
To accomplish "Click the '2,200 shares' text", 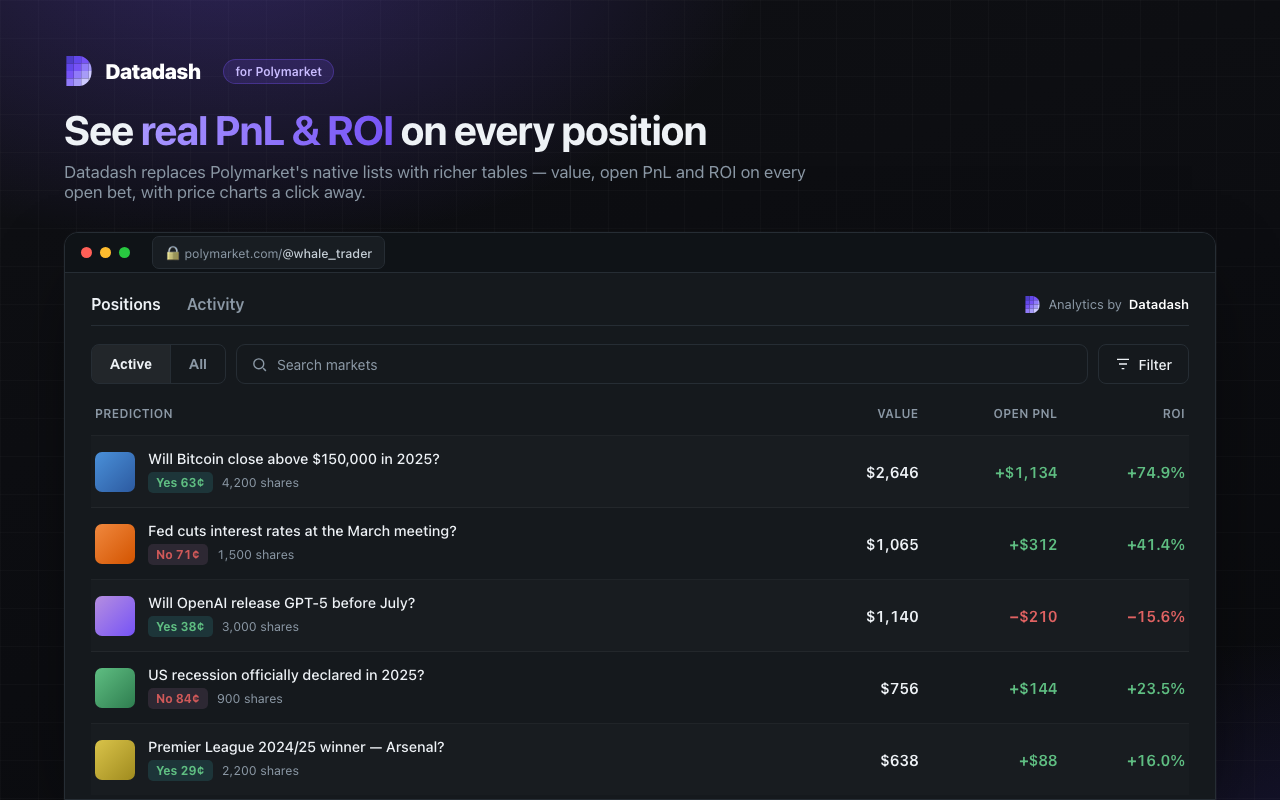I will [260, 770].
